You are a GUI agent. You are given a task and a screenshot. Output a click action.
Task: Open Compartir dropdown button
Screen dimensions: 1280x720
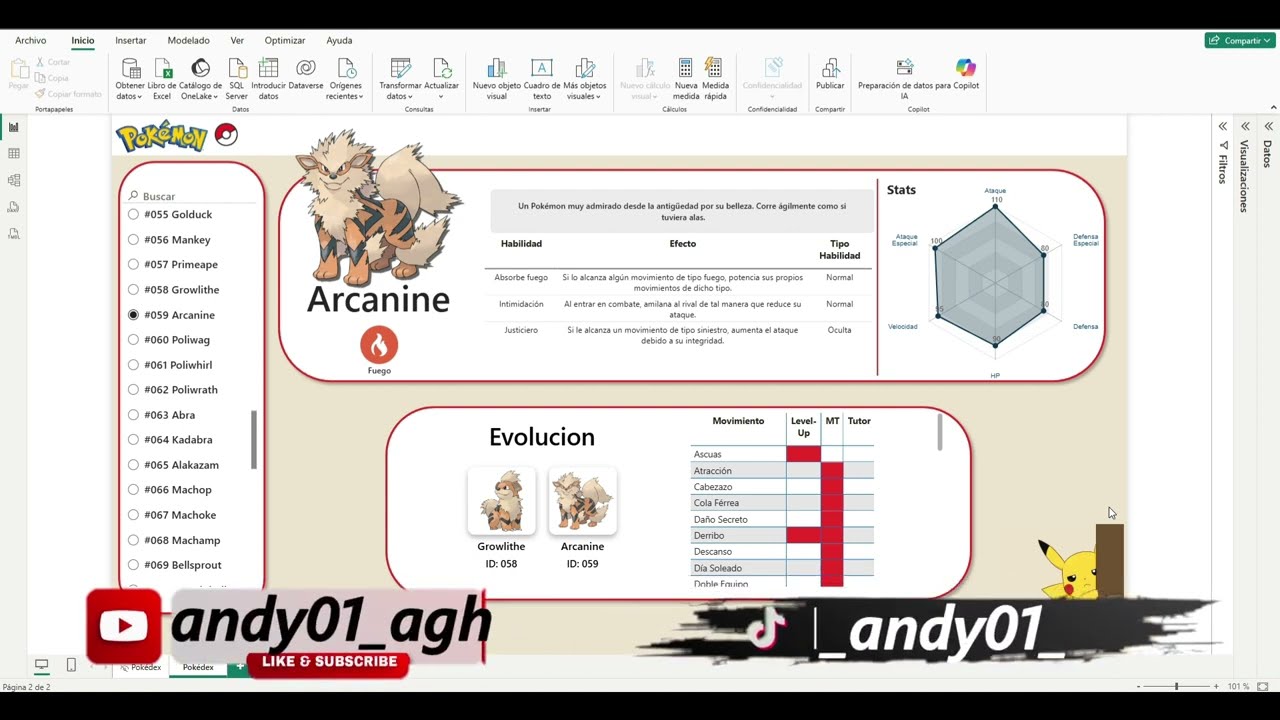(x=1239, y=40)
